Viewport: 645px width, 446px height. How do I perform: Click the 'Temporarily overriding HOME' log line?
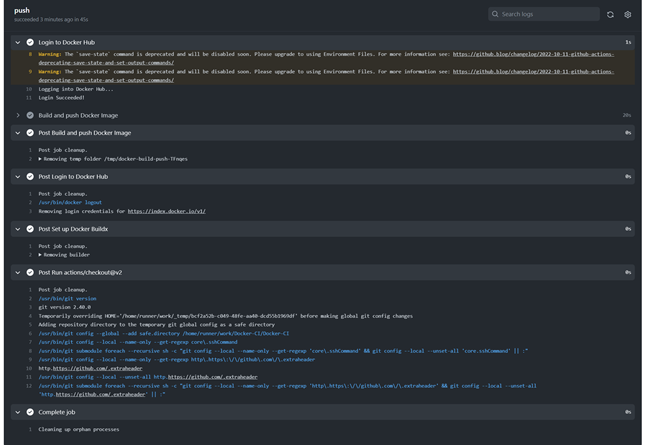[x=225, y=316]
